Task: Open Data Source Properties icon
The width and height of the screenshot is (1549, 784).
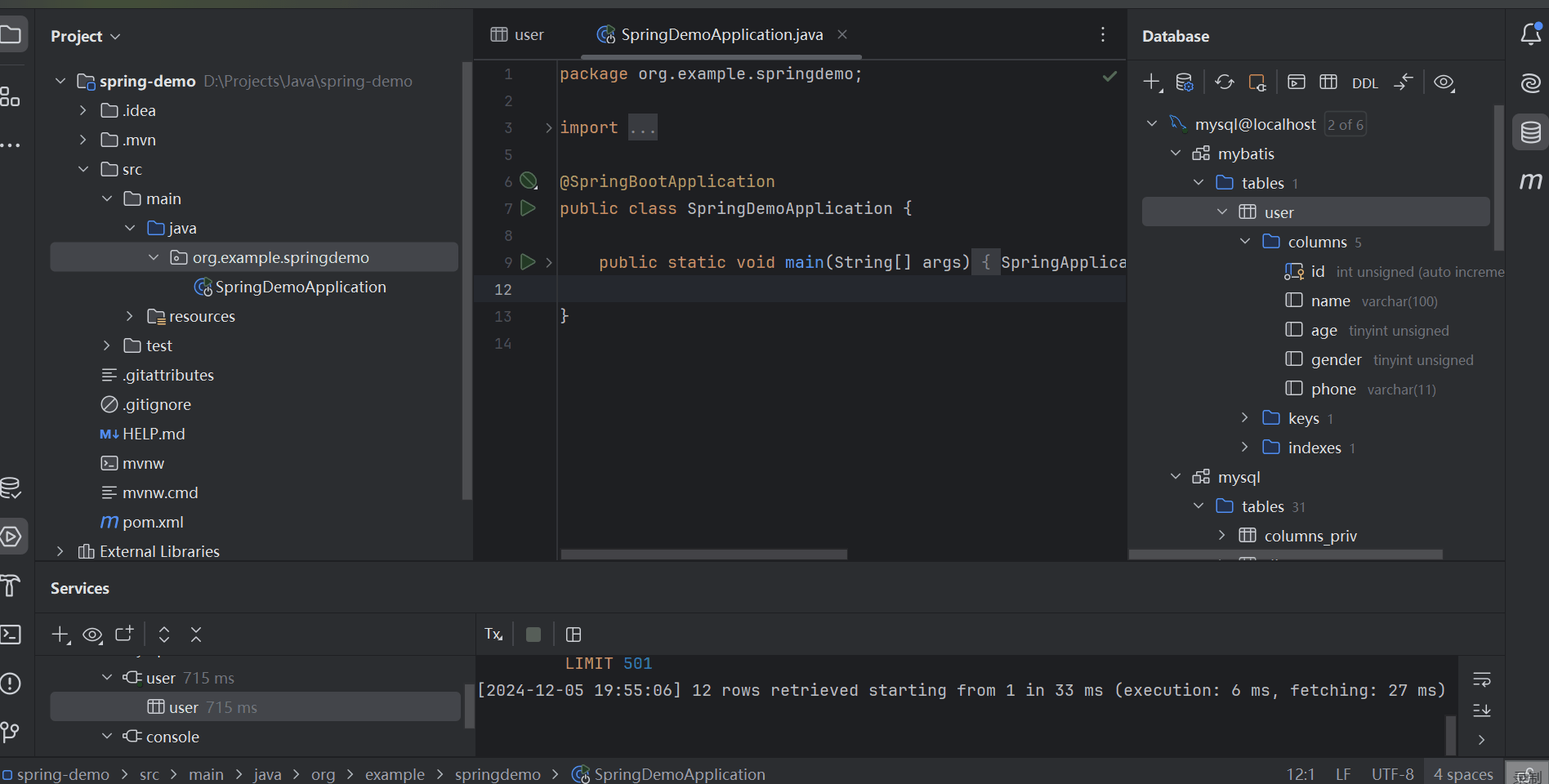Action: (1184, 82)
